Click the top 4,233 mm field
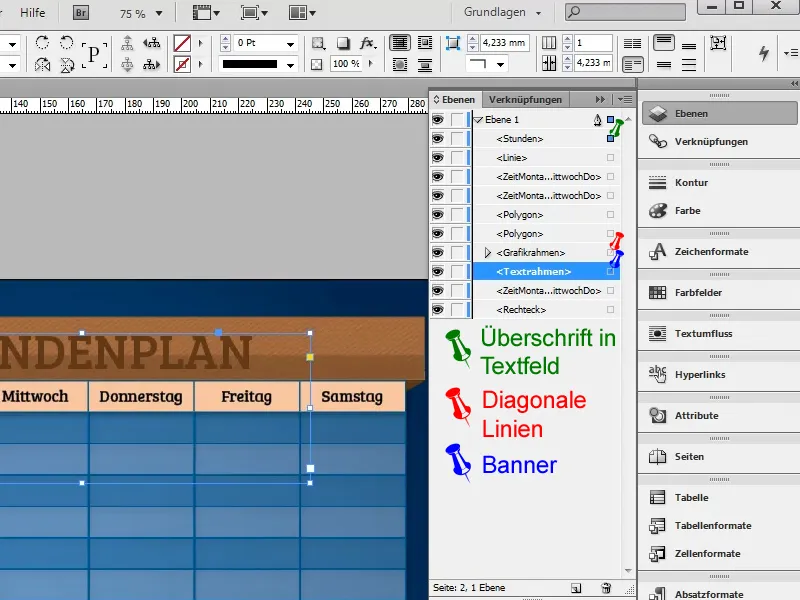Screen dimensions: 800x600 tap(504, 43)
